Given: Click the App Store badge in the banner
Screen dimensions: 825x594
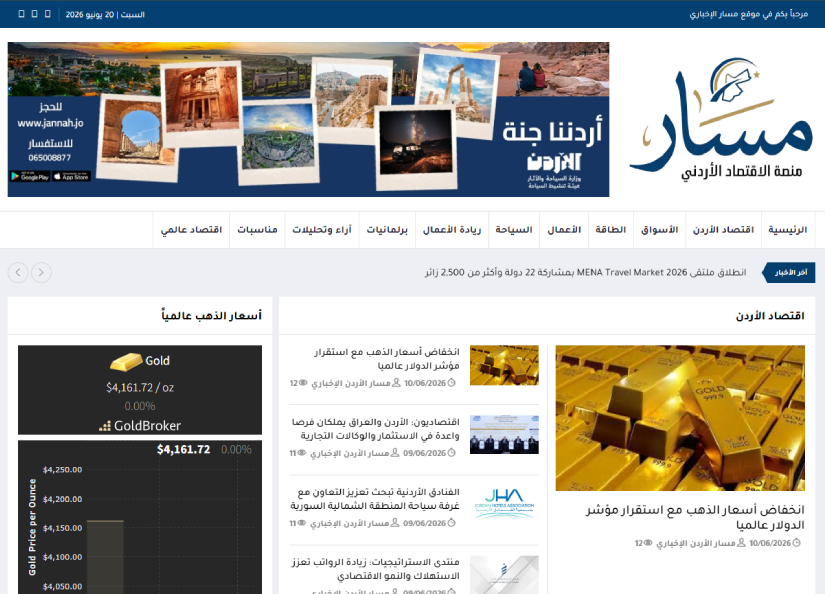Looking at the screenshot, I should pyautogui.click(x=72, y=177).
